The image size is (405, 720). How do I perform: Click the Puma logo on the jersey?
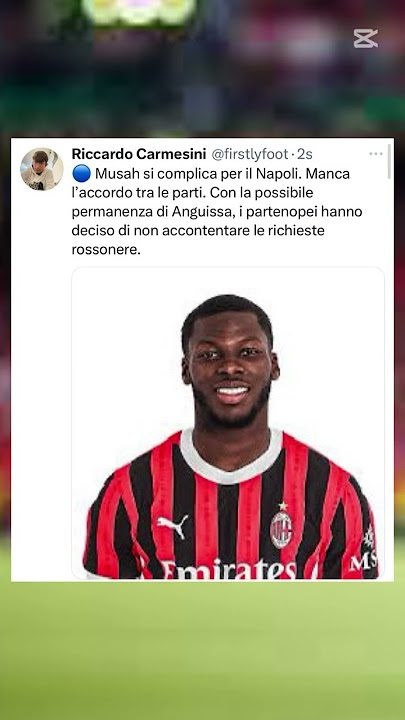(x=173, y=525)
